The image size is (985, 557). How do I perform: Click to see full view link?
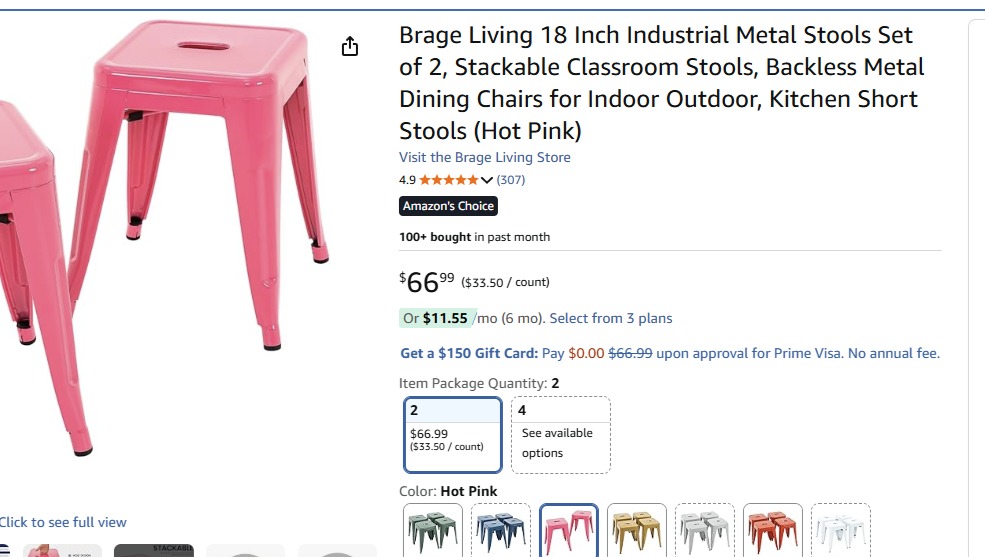tap(62, 522)
